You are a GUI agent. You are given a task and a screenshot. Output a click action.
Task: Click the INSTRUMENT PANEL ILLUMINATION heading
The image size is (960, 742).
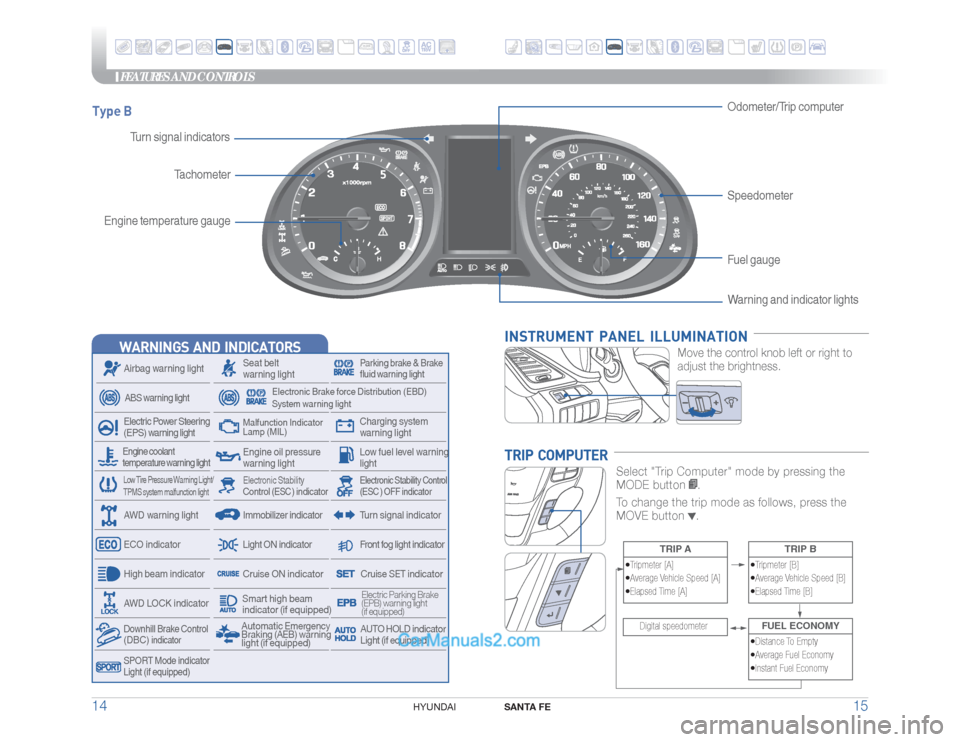(626, 336)
